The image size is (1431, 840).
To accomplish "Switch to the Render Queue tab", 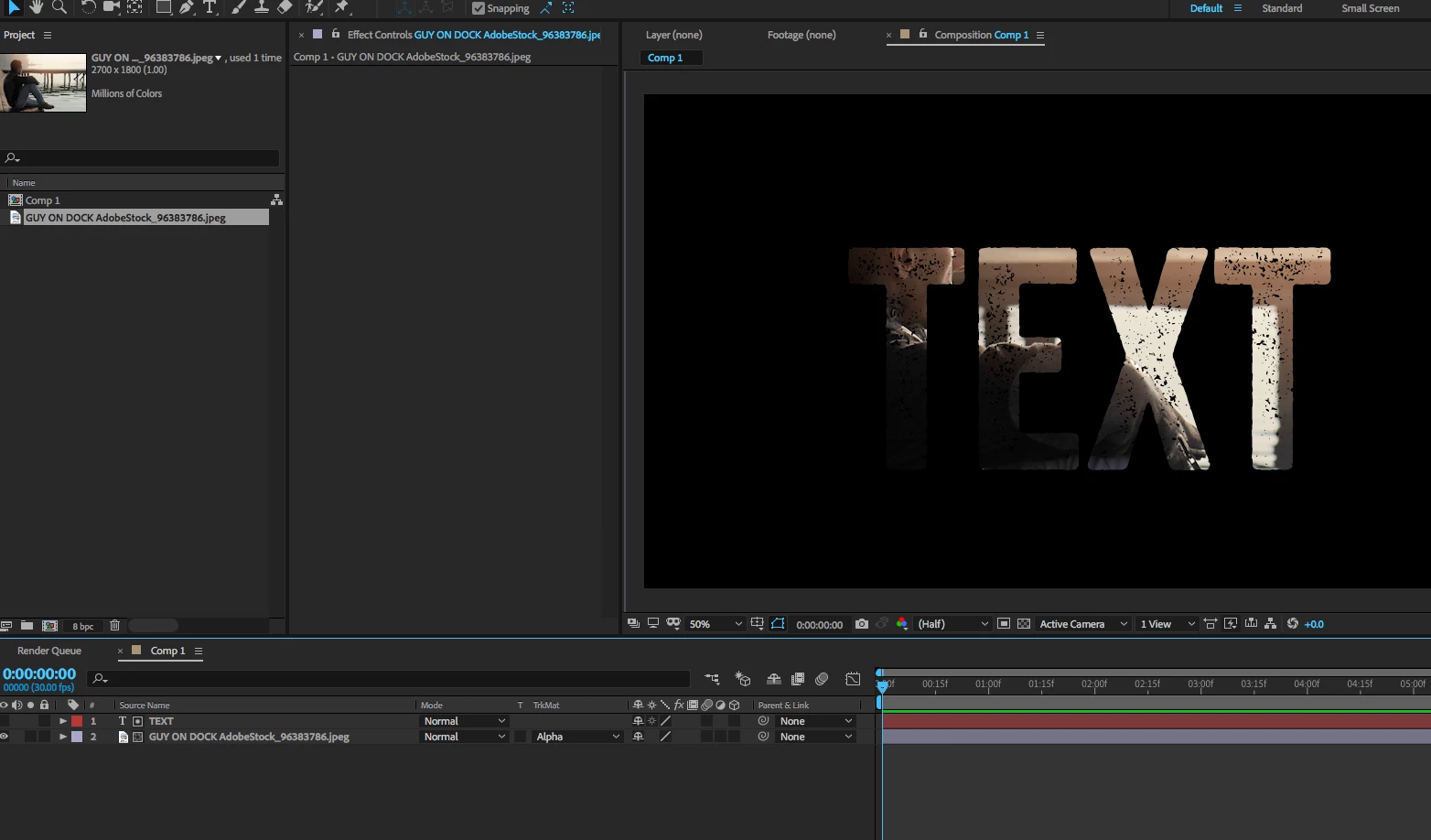I will click(x=49, y=651).
